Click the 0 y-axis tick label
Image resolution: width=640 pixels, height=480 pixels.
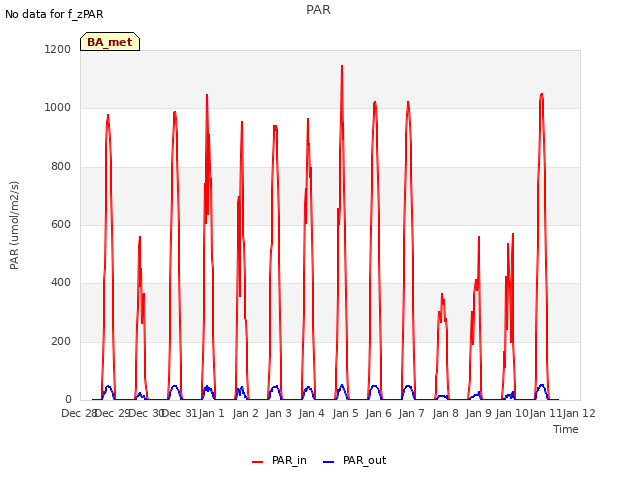(x=68, y=400)
